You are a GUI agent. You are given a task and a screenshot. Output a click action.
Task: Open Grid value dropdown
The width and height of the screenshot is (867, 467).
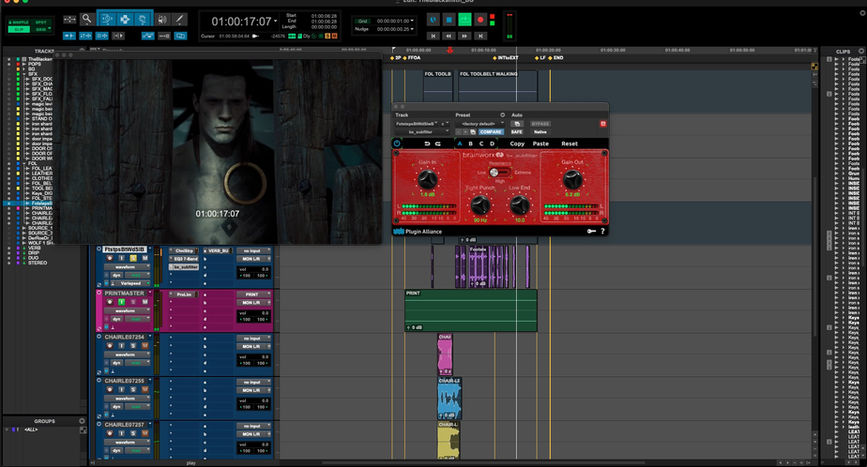click(412, 20)
